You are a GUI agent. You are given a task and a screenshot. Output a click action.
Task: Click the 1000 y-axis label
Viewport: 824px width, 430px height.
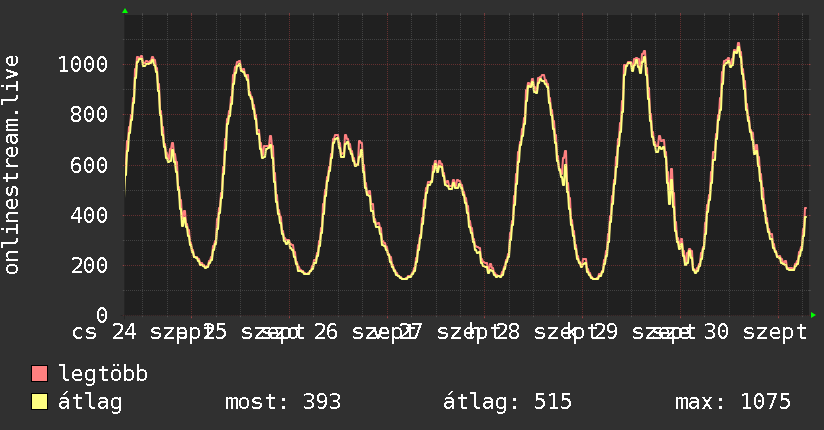pos(83,65)
